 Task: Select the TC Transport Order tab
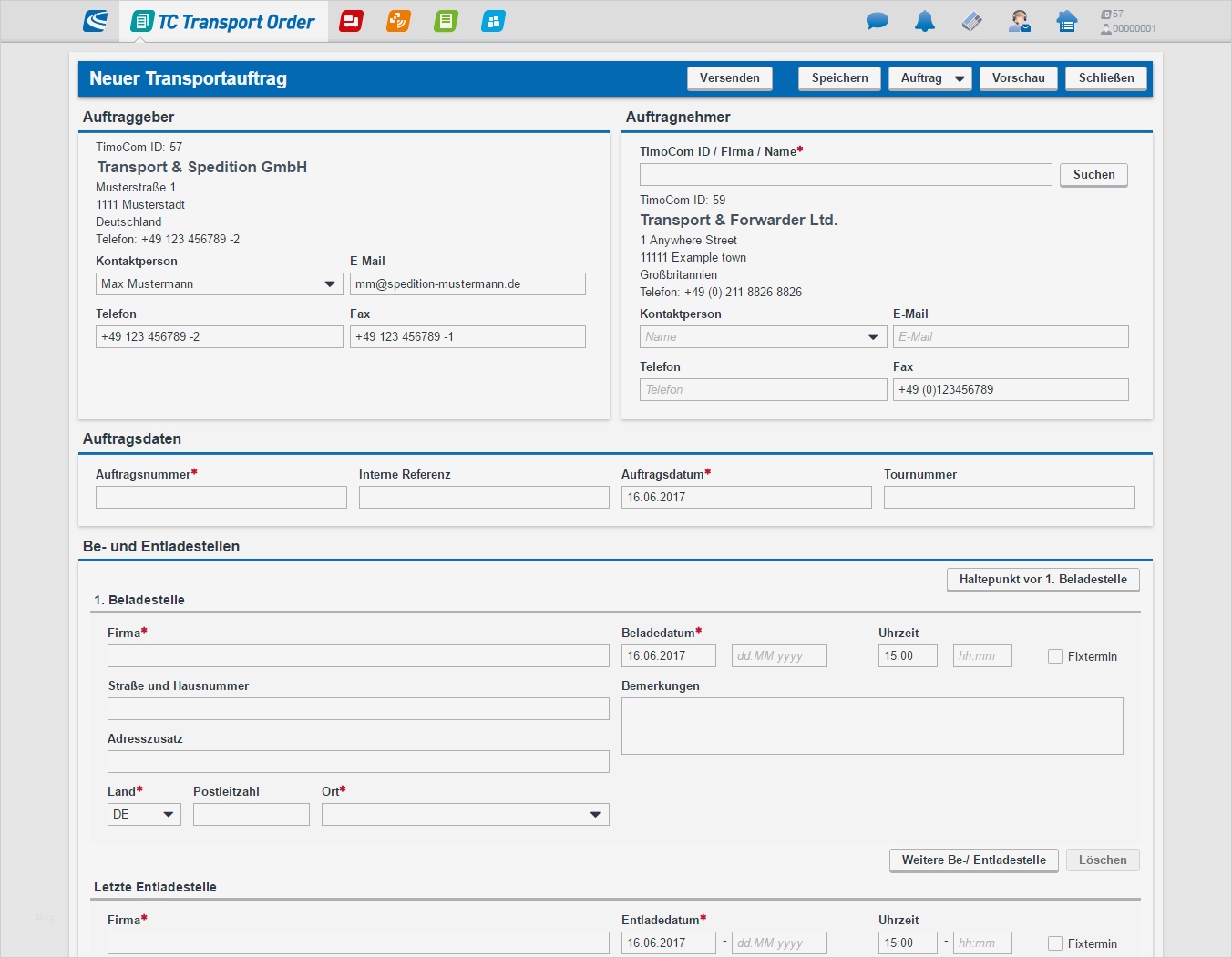223,22
